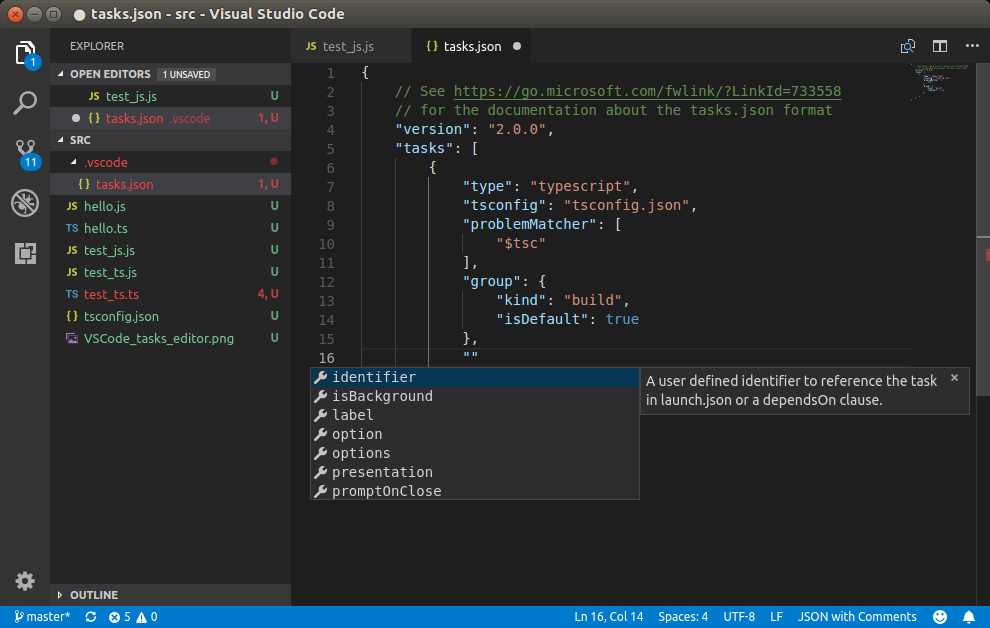Click the master branch indicator
Screen dimensions: 990x628
coord(42,617)
